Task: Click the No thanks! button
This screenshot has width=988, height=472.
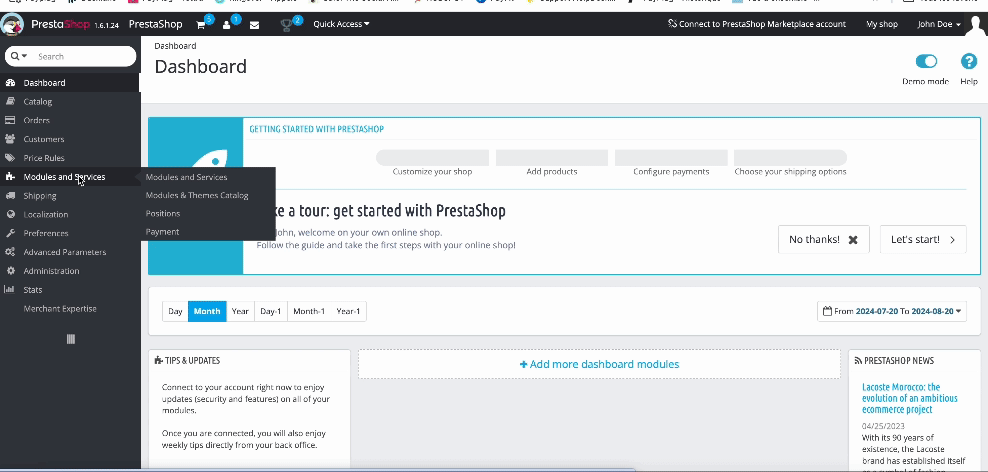Action: (824, 239)
